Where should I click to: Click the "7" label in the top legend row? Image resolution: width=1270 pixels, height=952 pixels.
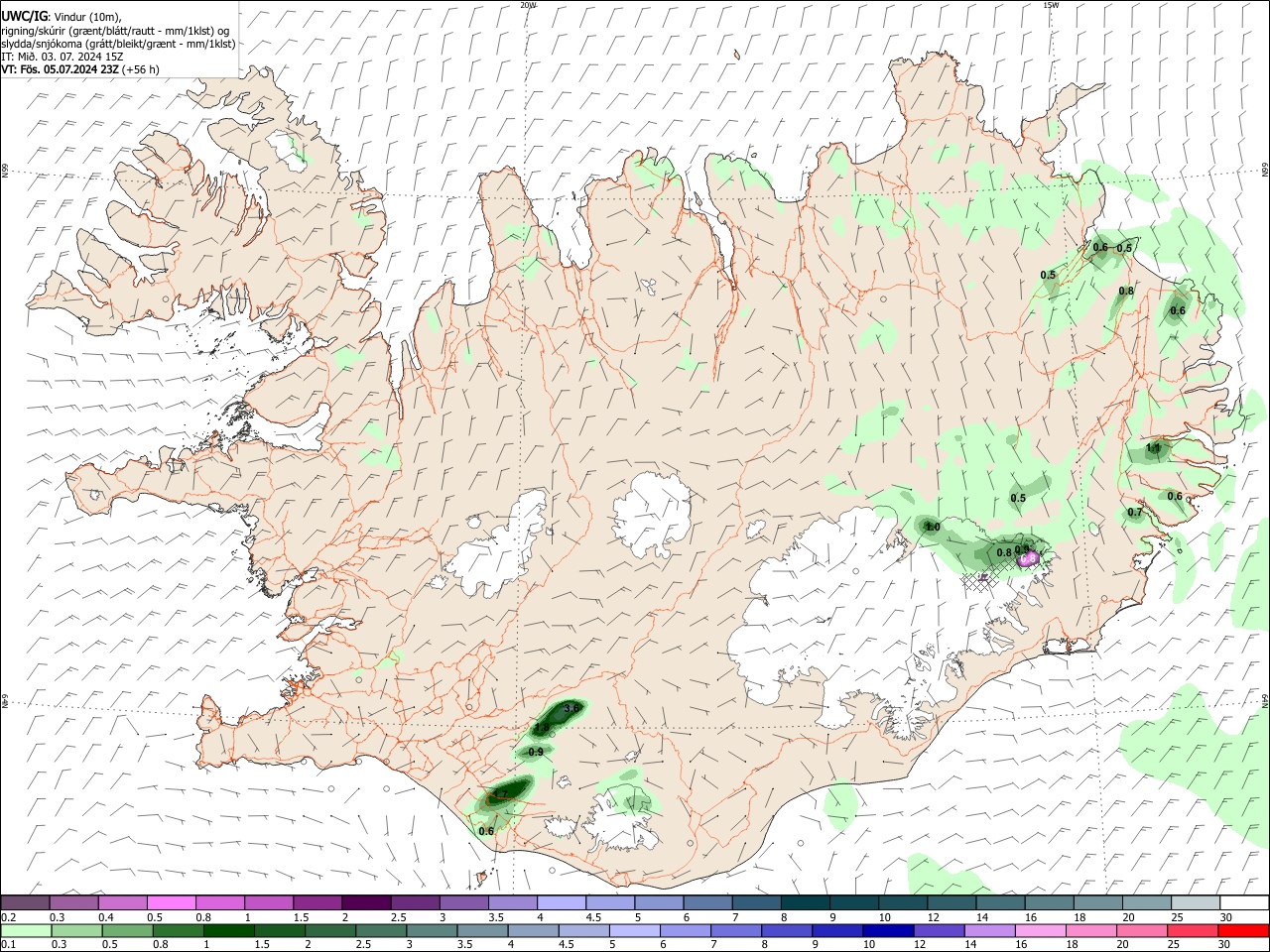coord(734,917)
